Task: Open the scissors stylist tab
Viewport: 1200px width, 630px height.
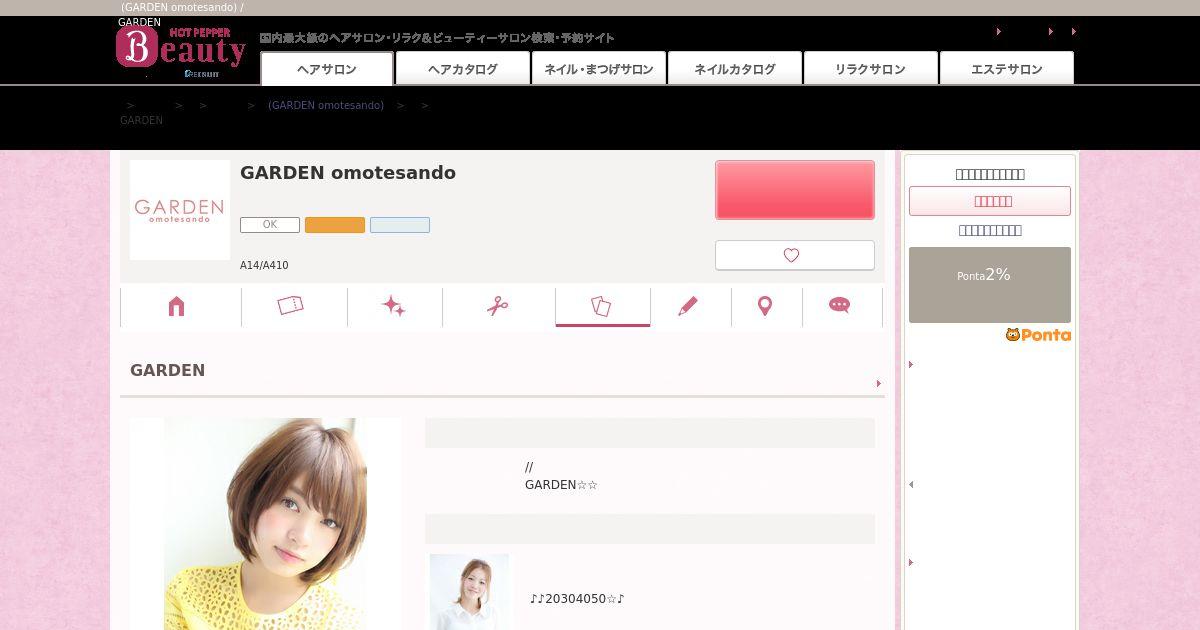Action: [x=498, y=306]
